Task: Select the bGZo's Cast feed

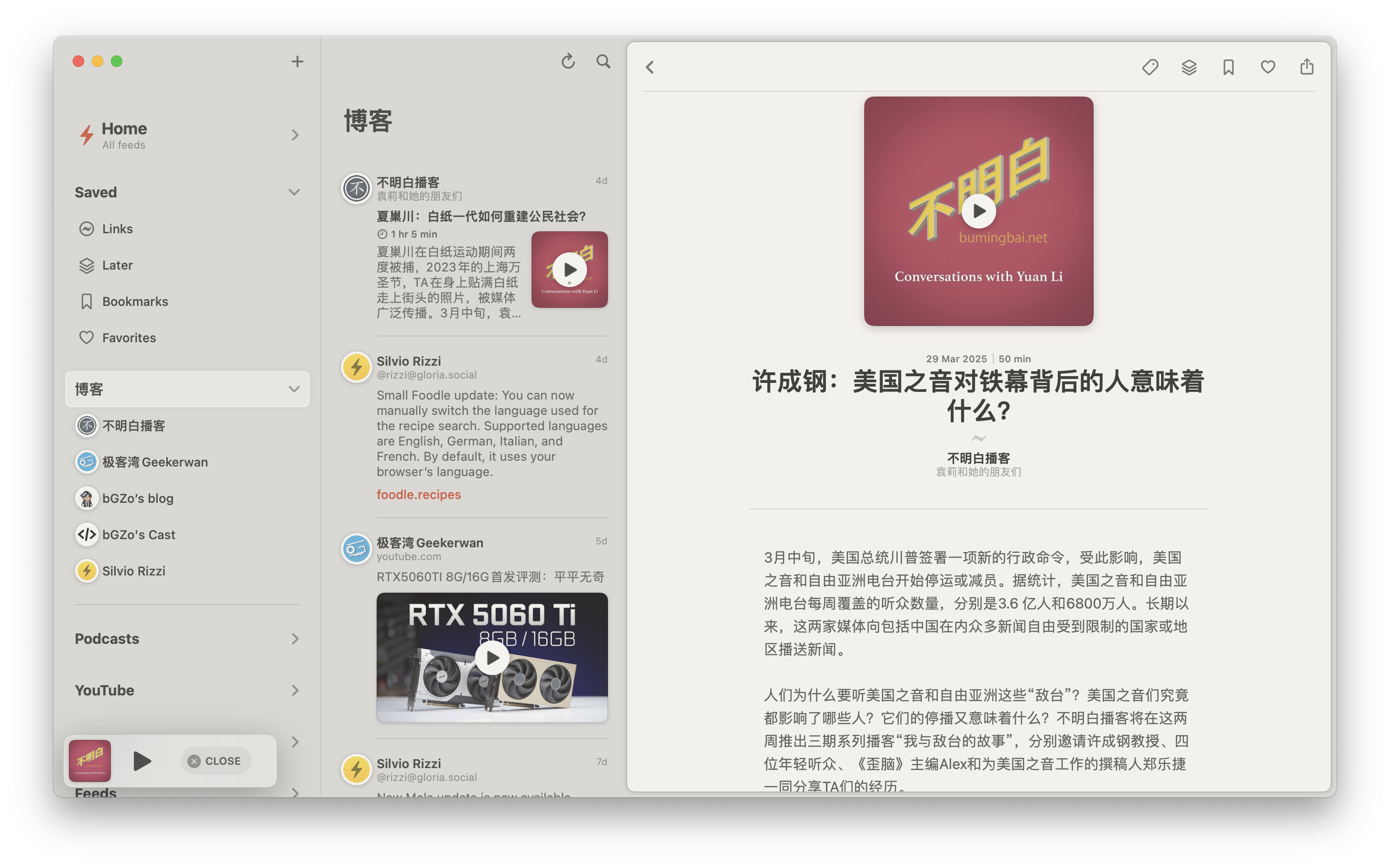Action: click(x=138, y=534)
